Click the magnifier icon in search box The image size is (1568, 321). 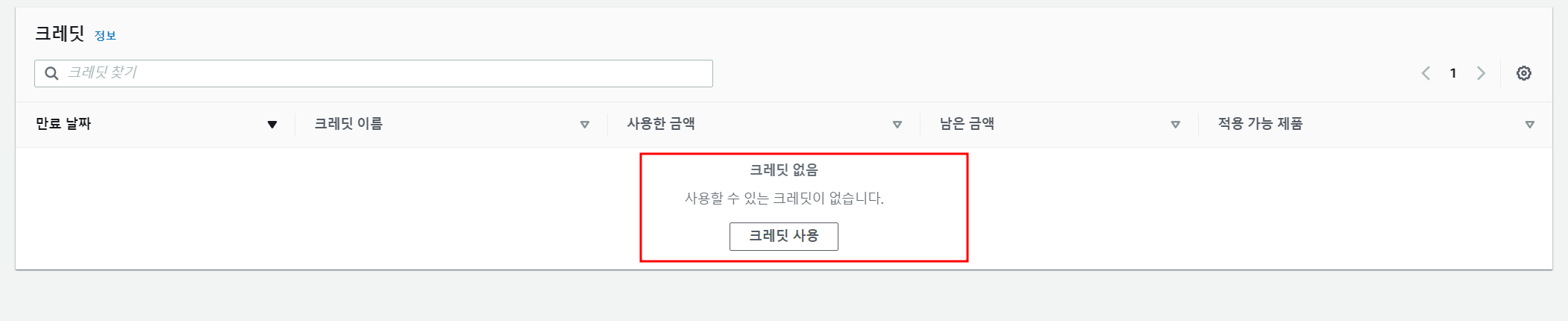(51, 73)
